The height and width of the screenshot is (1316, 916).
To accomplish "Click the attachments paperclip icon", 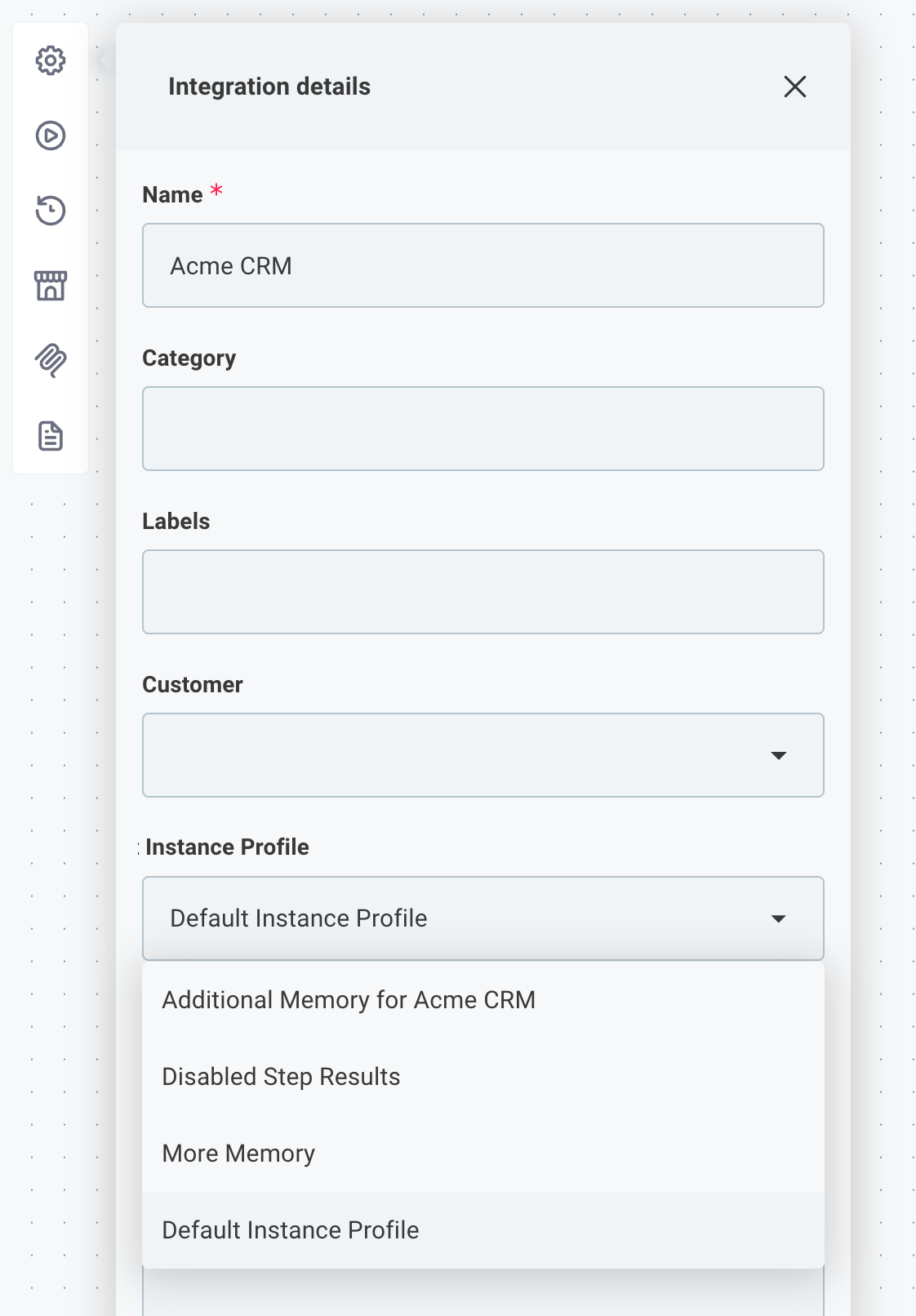I will click(51, 361).
